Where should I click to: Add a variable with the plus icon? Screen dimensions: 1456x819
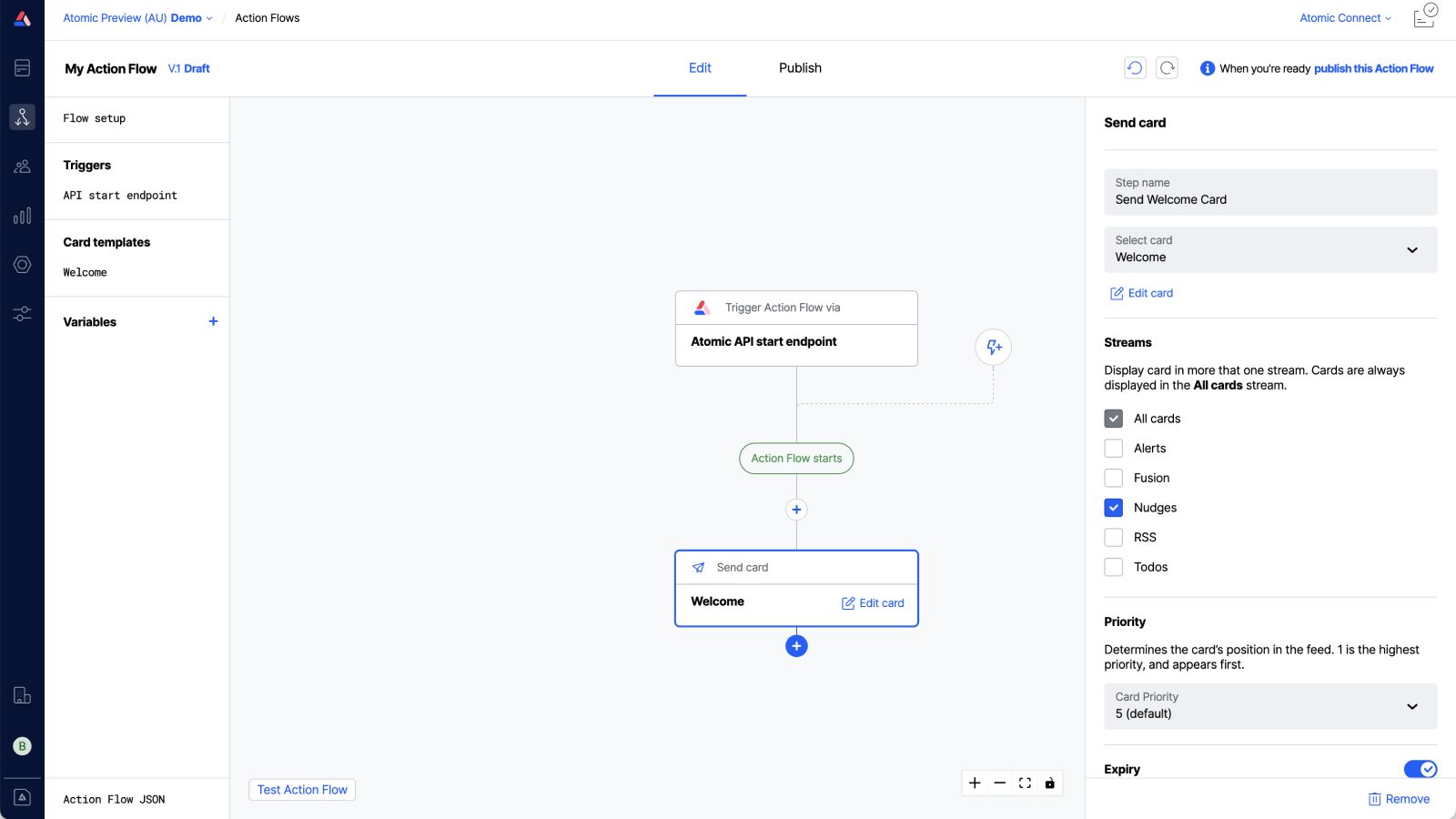213,321
